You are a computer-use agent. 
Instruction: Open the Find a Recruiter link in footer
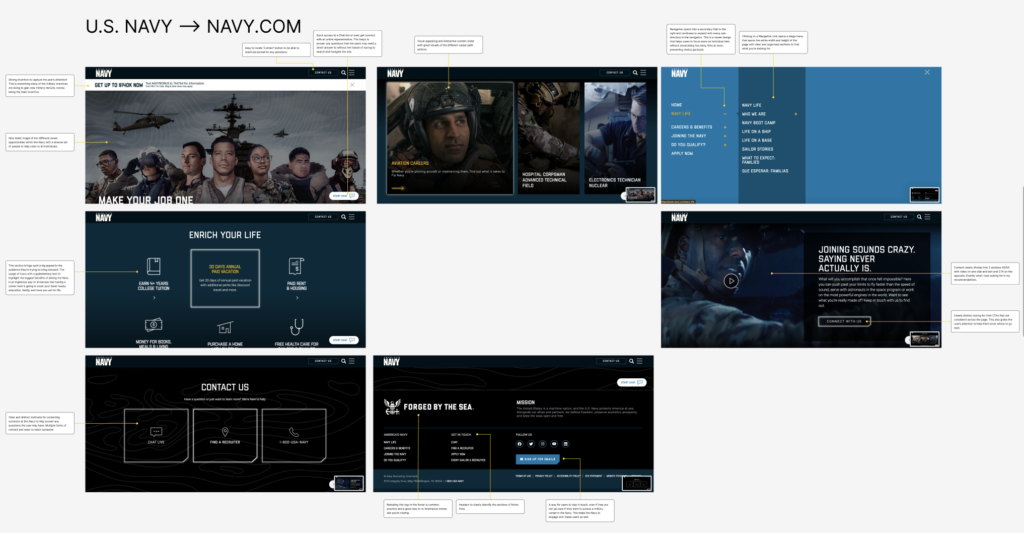[462, 448]
